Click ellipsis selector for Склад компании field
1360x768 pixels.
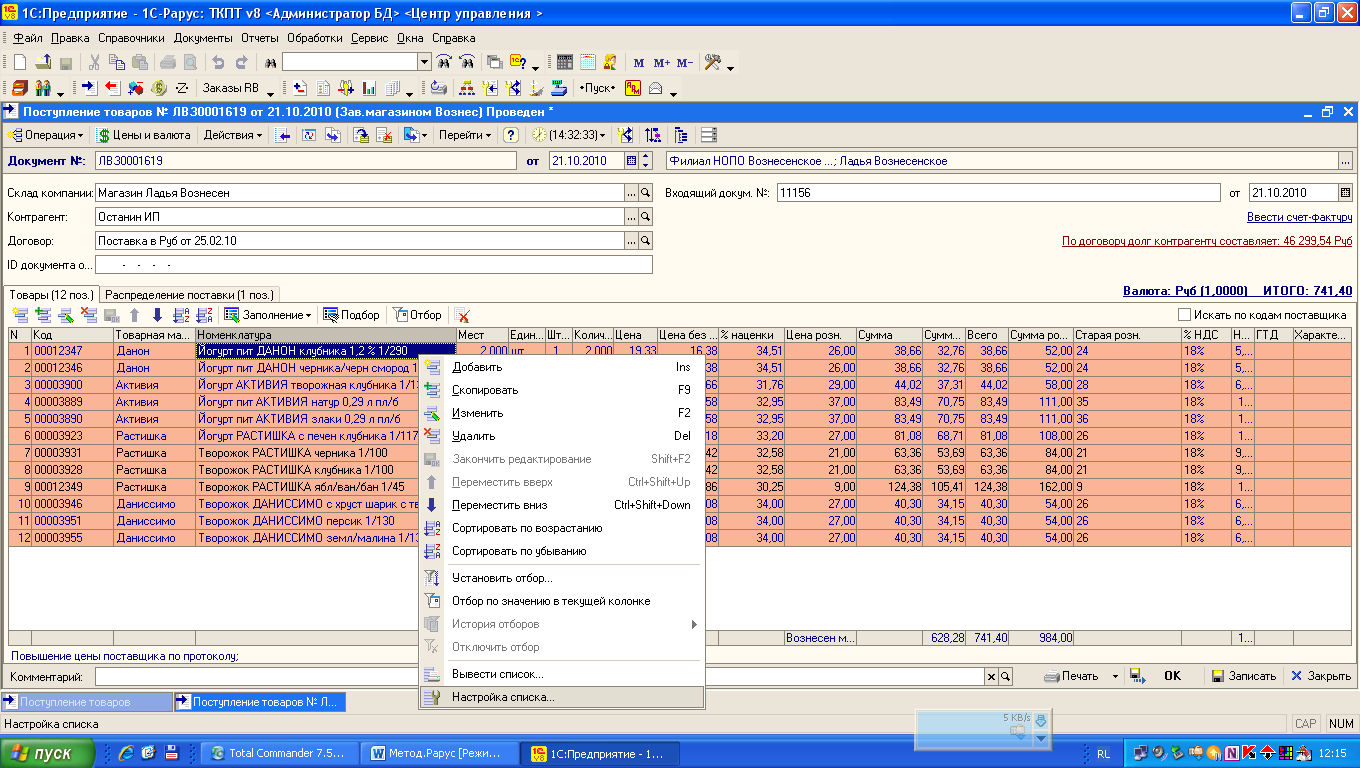pyautogui.click(x=631, y=192)
